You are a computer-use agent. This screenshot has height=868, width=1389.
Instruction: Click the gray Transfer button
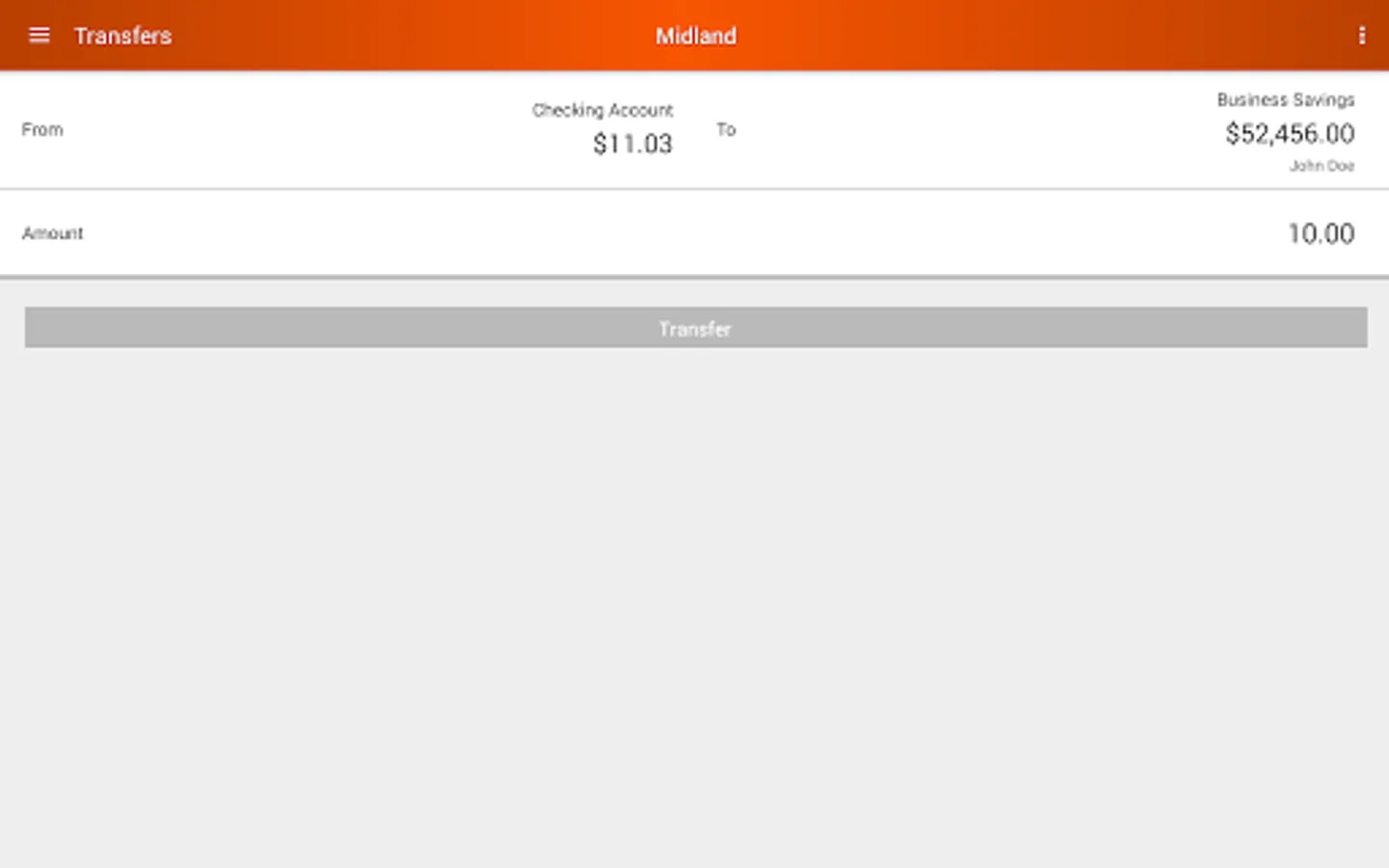point(695,328)
